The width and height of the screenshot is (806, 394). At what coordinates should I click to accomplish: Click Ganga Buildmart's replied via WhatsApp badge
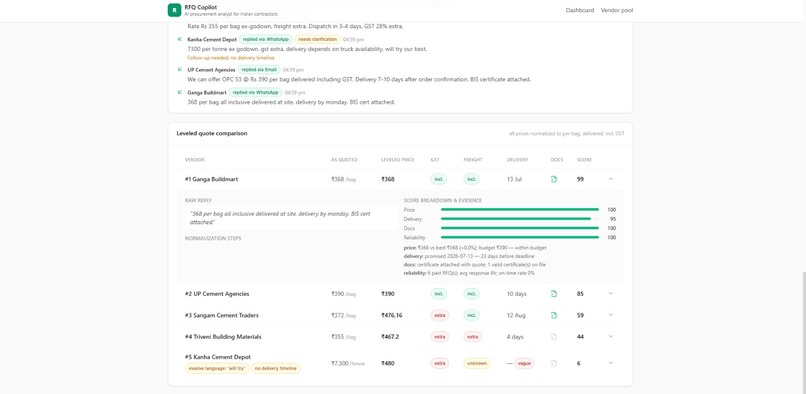255,93
